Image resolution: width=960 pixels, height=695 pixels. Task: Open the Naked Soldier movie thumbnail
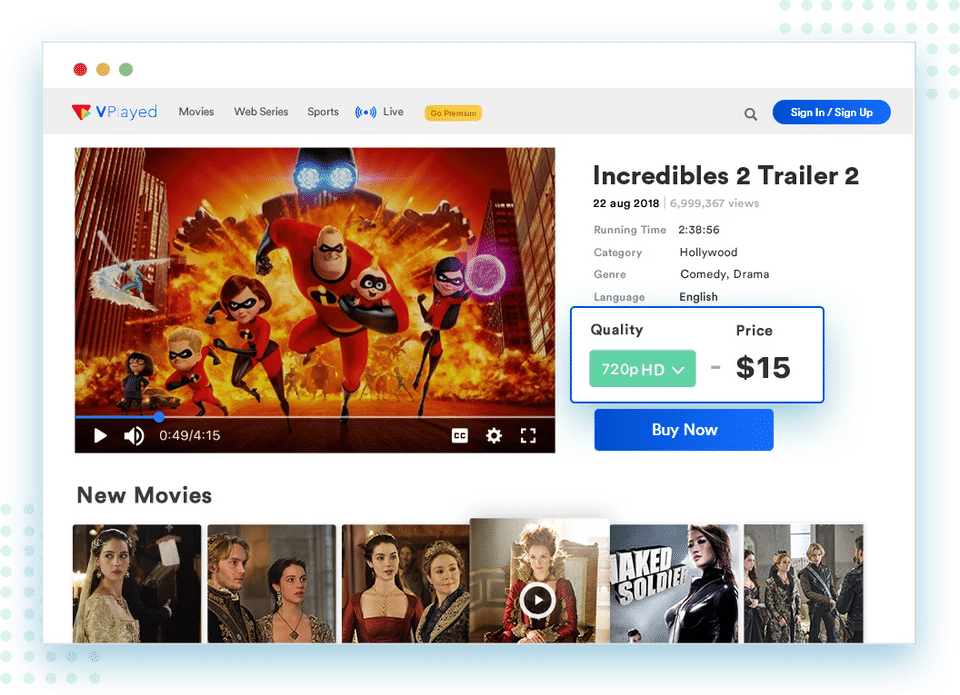pos(674,584)
